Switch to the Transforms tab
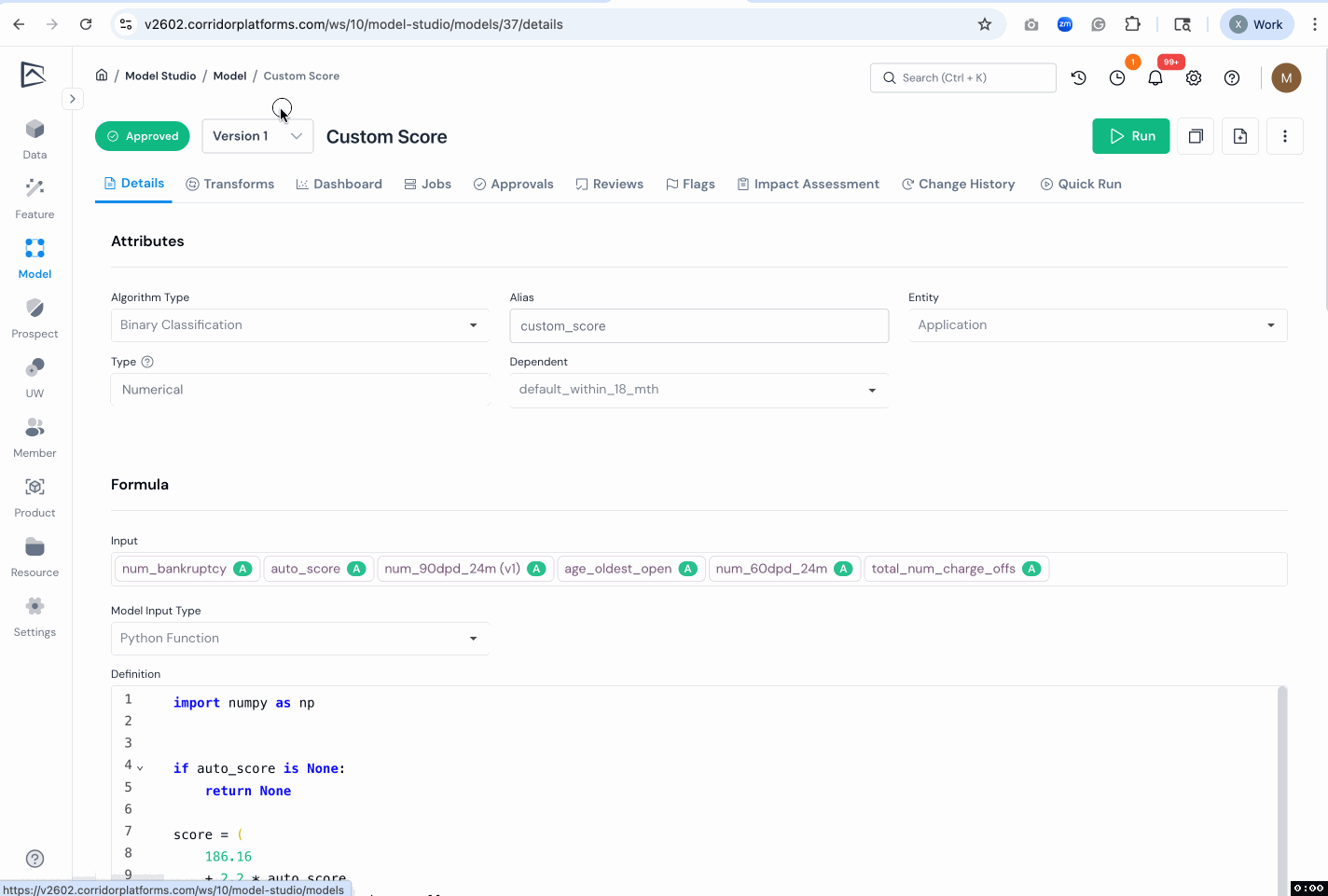 pyautogui.click(x=230, y=185)
